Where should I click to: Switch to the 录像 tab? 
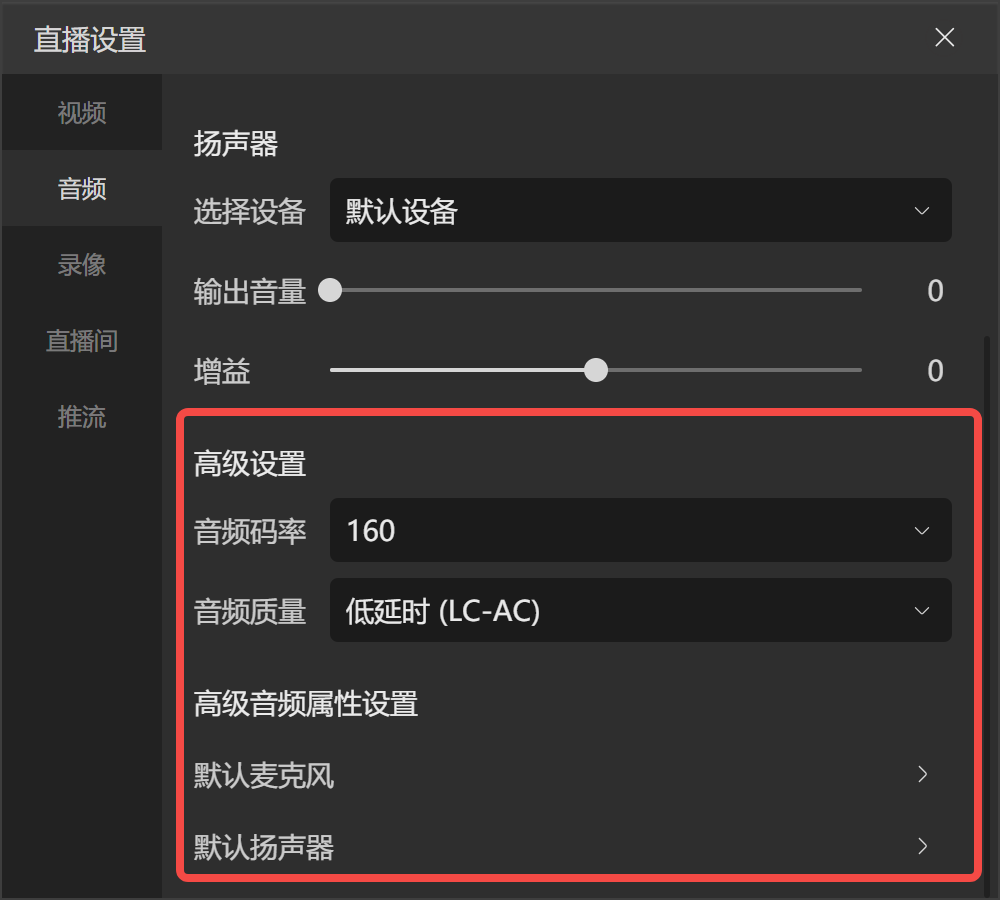click(82, 265)
